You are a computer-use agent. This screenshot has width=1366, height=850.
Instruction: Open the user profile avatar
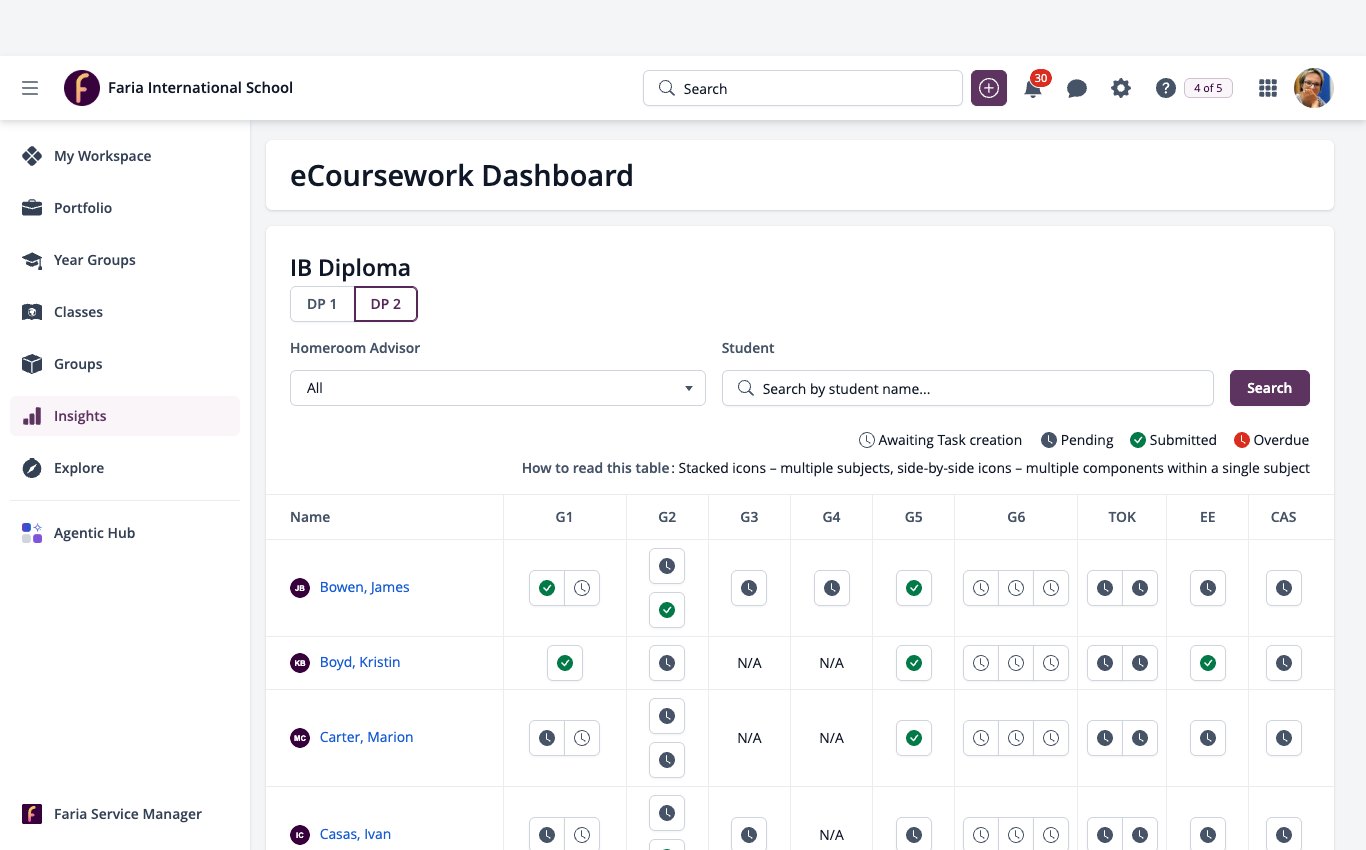click(x=1314, y=88)
